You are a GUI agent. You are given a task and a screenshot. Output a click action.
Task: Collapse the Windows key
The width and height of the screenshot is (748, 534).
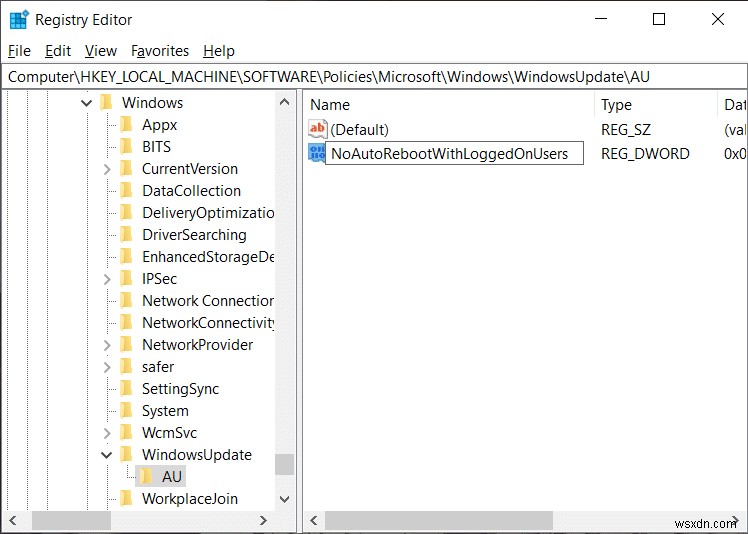[x=86, y=103]
